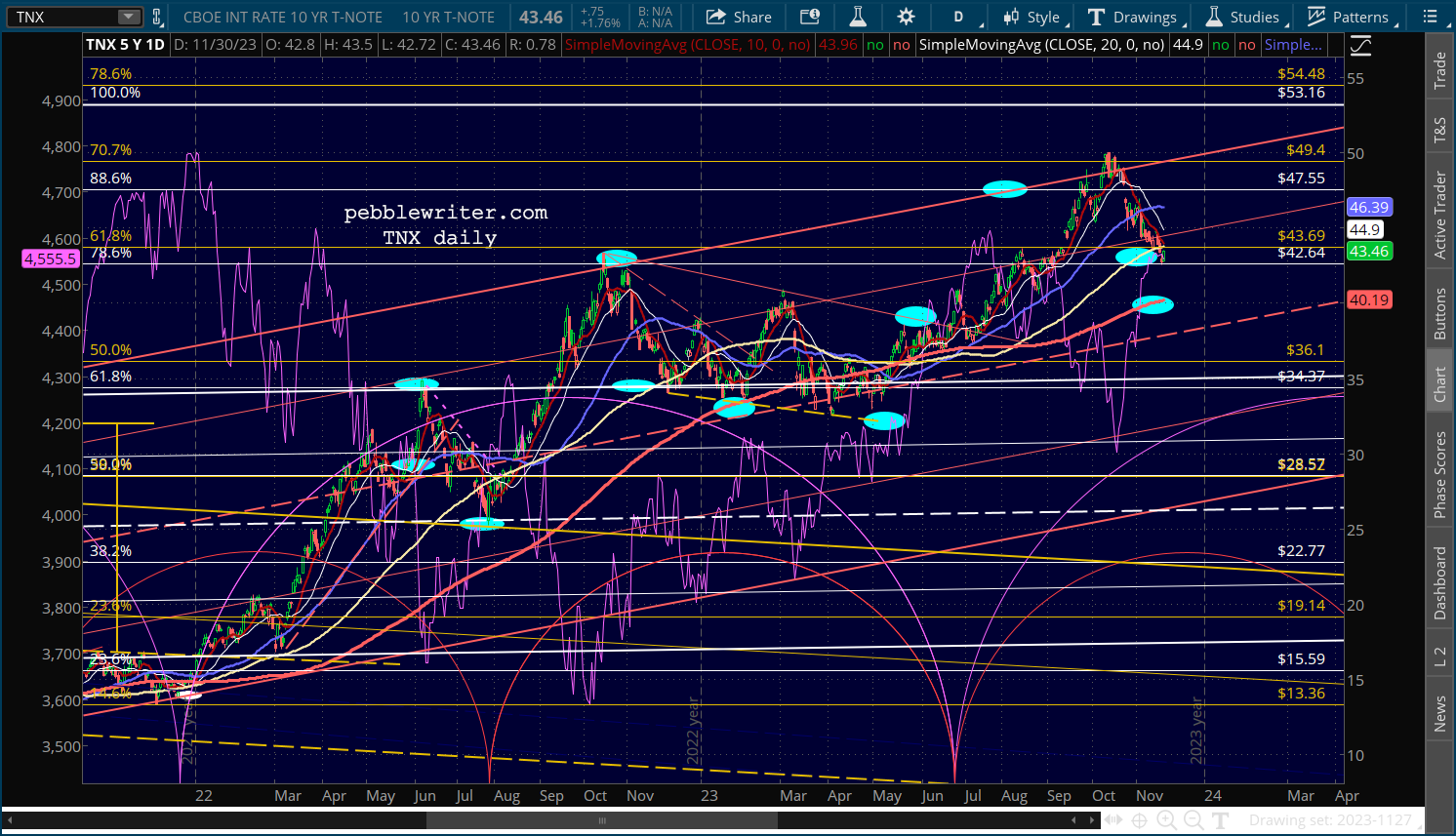The image size is (1456, 836).
Task: Click the SimpleMovingAvg (CLOSE, 20, 0, no) study label
Action: coord(1041,45)
